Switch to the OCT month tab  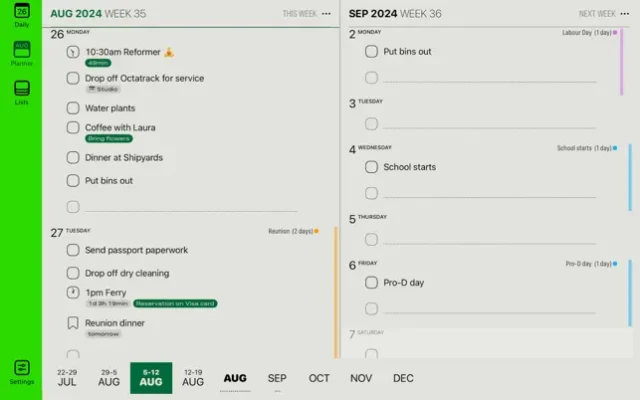[x=319, y=378]
